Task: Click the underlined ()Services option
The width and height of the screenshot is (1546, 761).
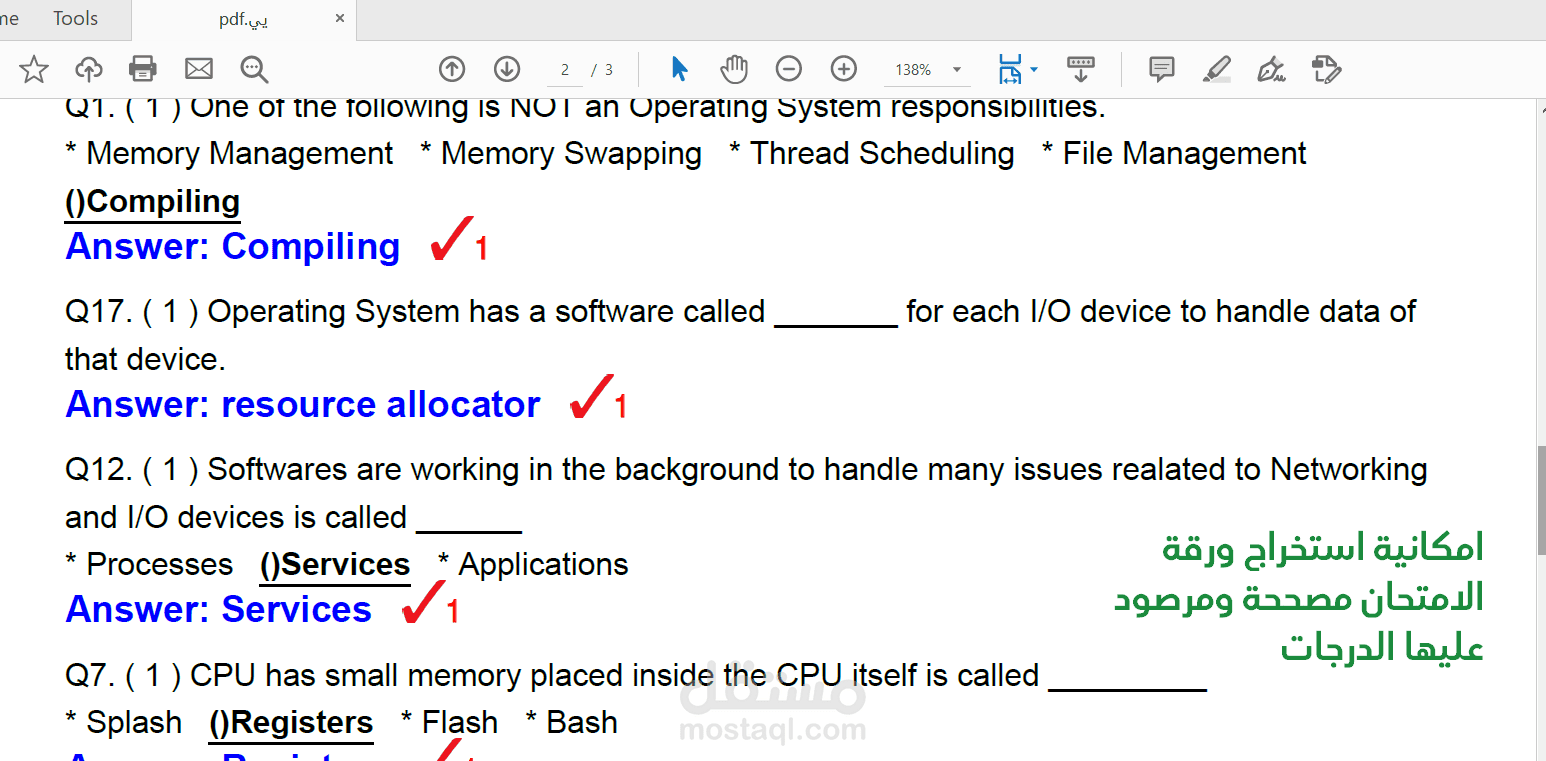Action: (335, 564)
